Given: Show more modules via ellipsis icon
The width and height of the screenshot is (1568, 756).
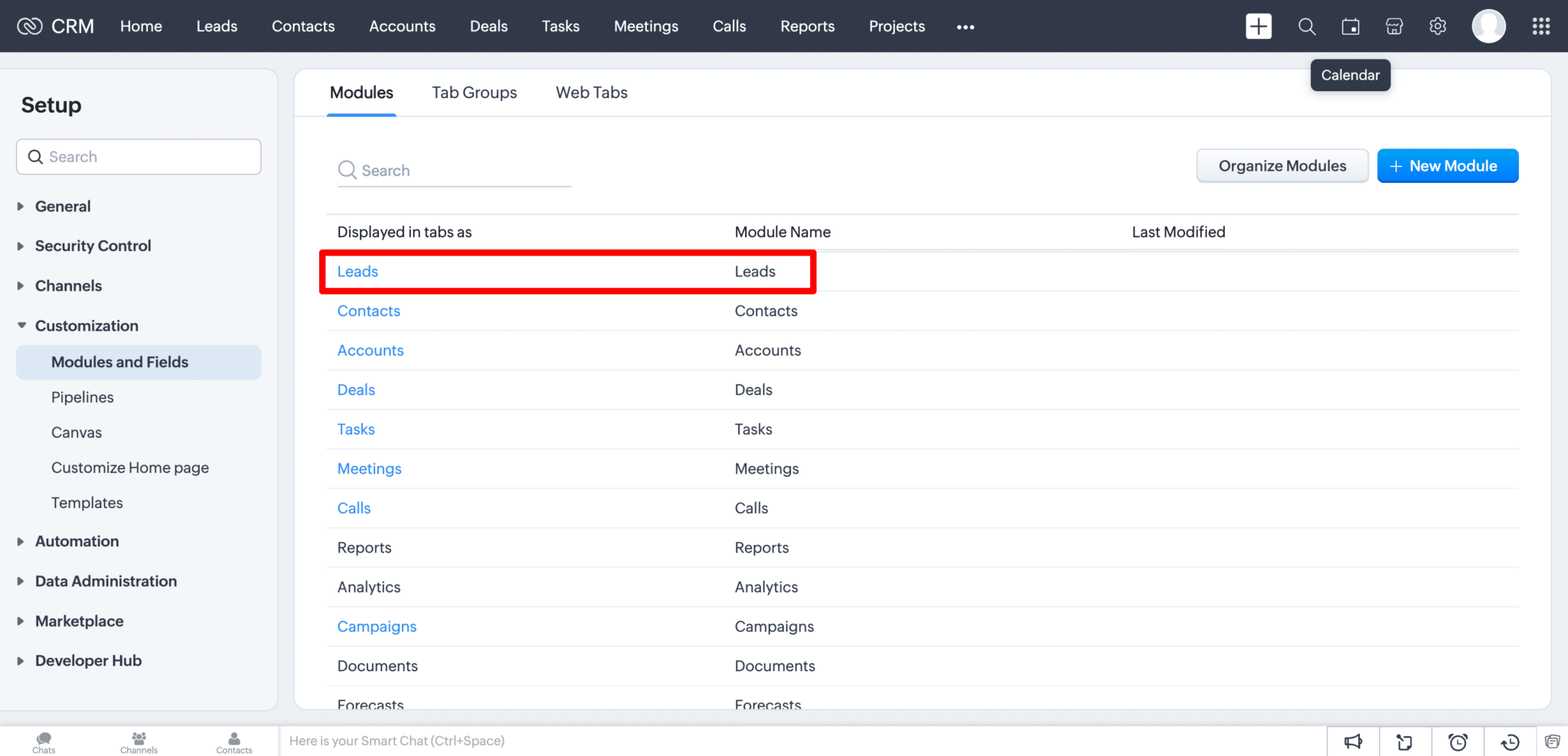Looking at the screenshot, I should point(965,27).
